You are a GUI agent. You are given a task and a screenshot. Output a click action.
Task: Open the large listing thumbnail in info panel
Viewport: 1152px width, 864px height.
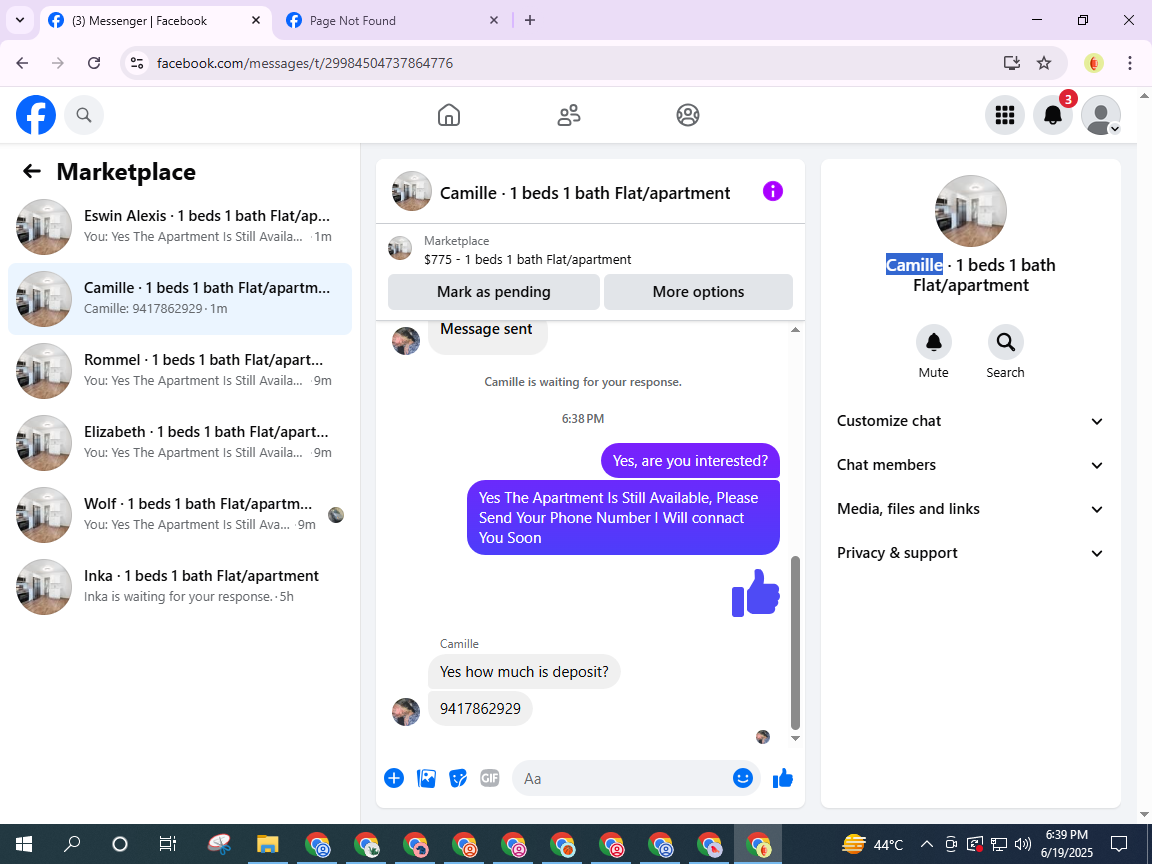[971, 212]
